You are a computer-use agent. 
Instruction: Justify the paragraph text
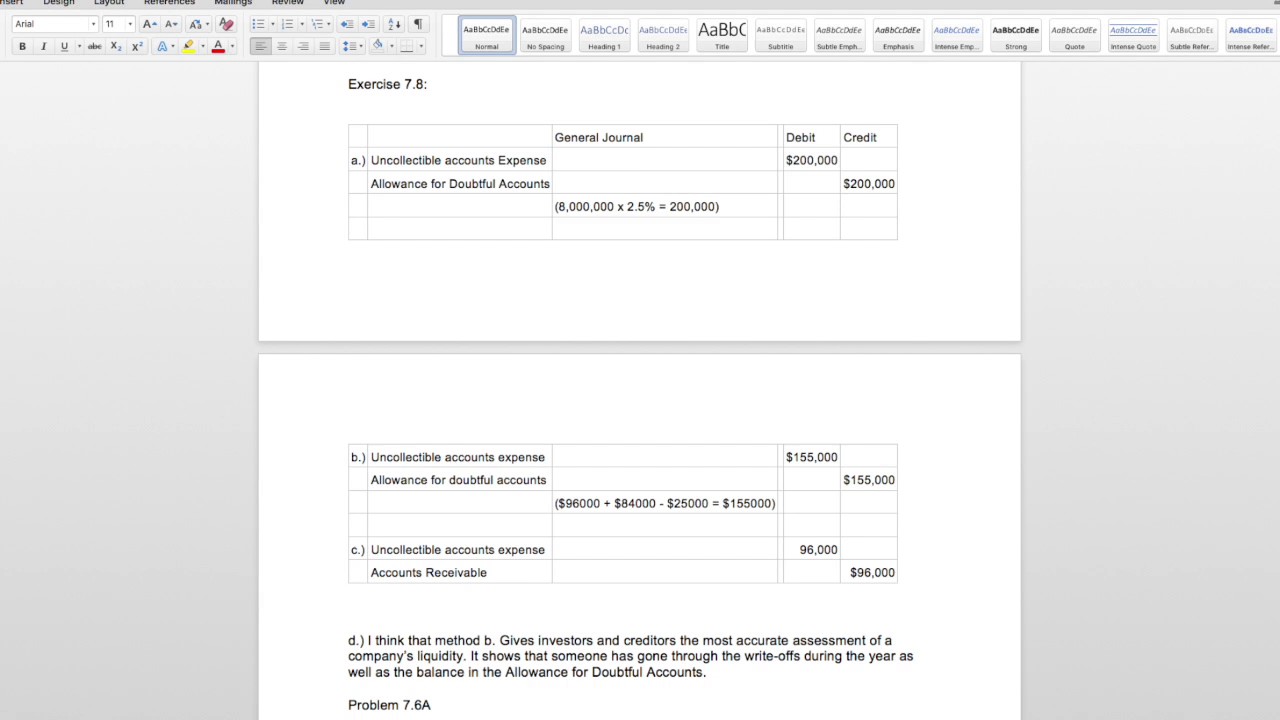[x=324, y=46]
